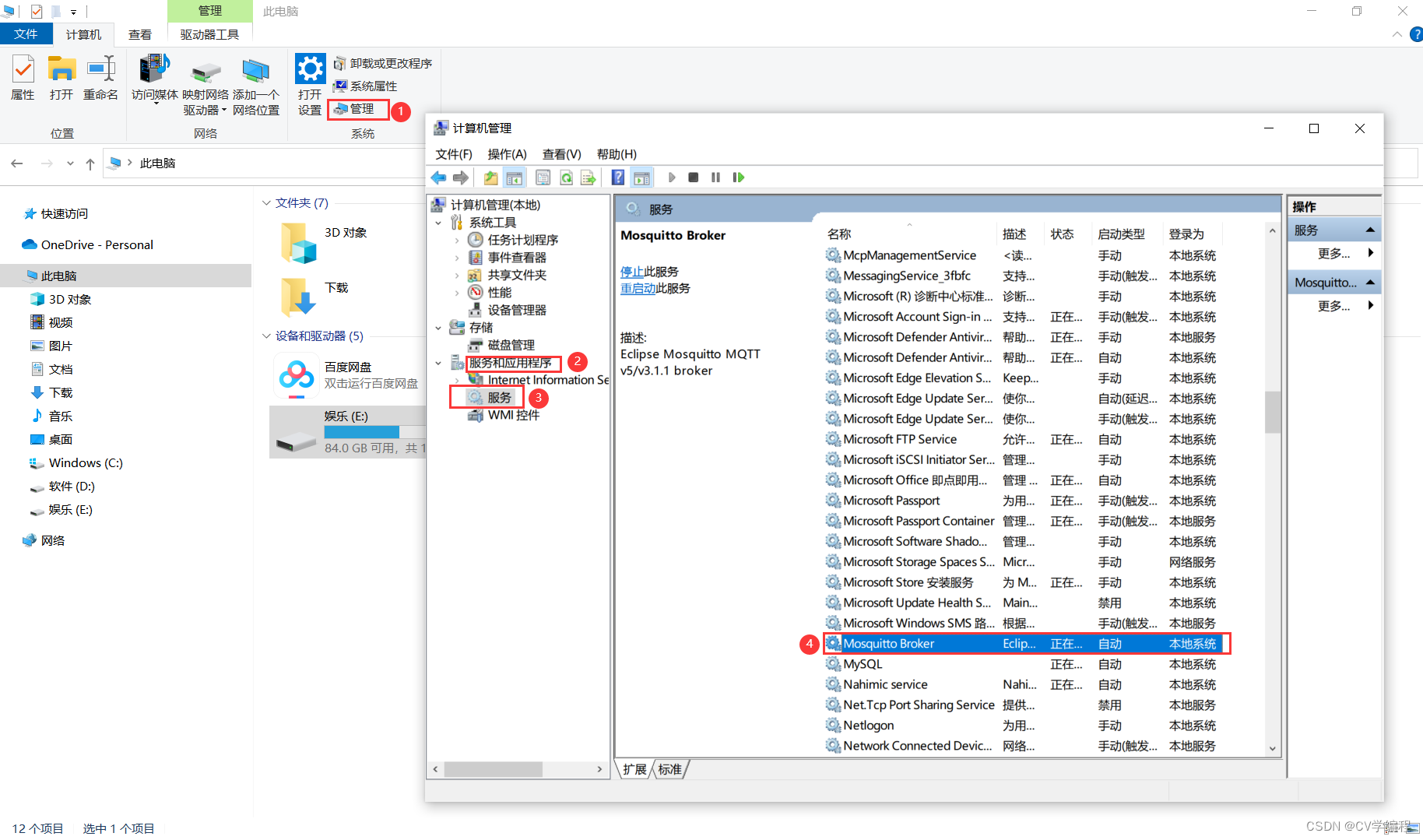Click the blue help toolbar icon
The height and width of the screenshot is (840, 1423).
click(617, 177)
